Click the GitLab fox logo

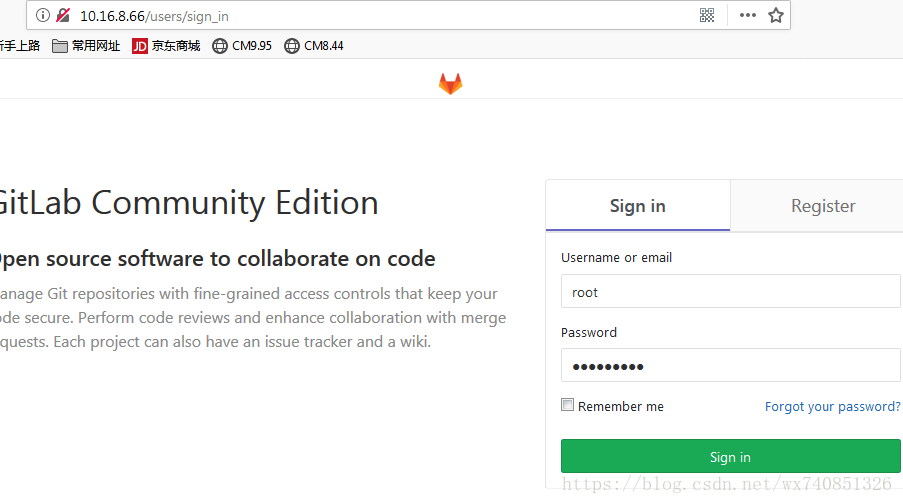tap(450, 84)
